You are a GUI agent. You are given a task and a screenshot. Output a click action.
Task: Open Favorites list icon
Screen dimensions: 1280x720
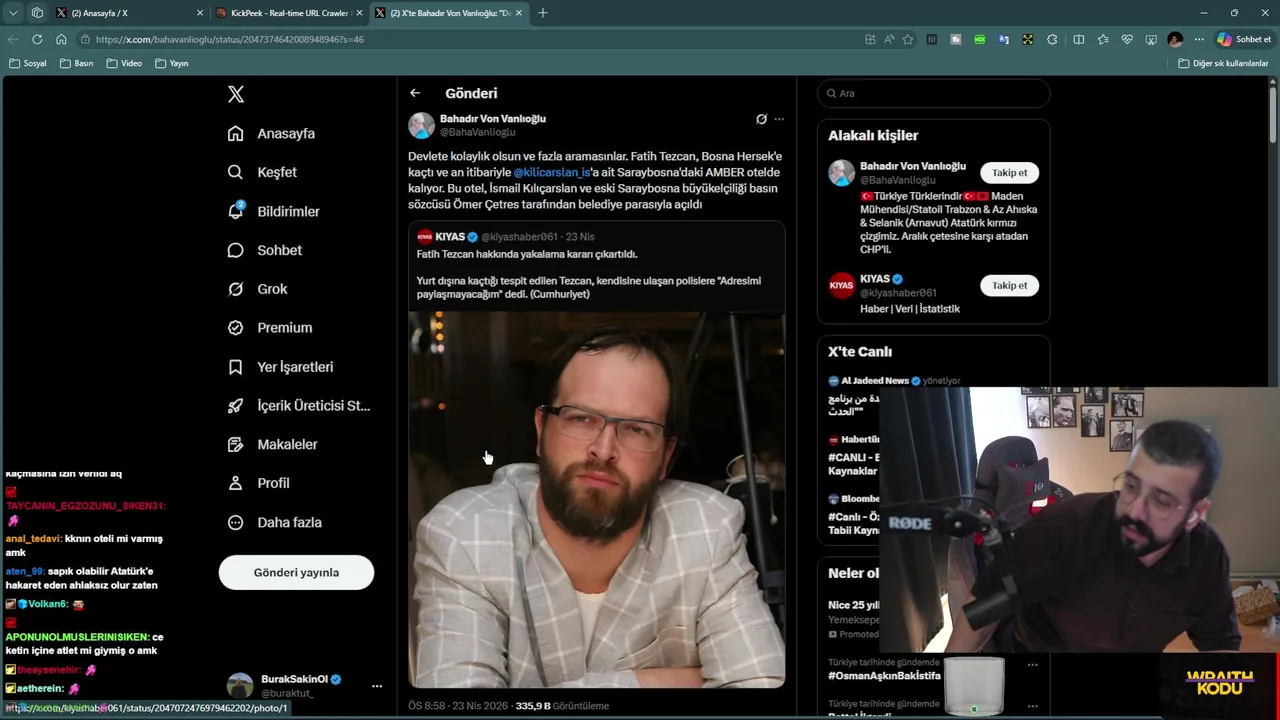pos(1103,39)
